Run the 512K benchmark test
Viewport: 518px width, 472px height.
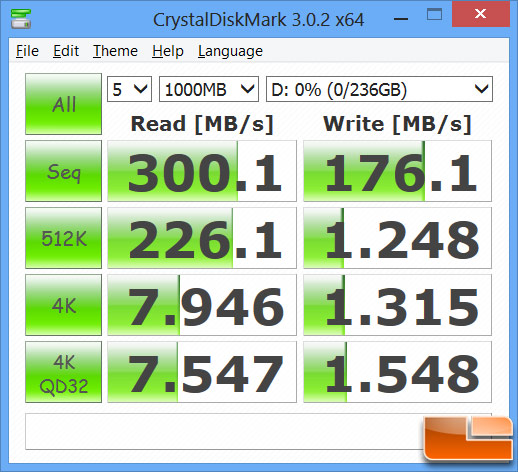63,238
